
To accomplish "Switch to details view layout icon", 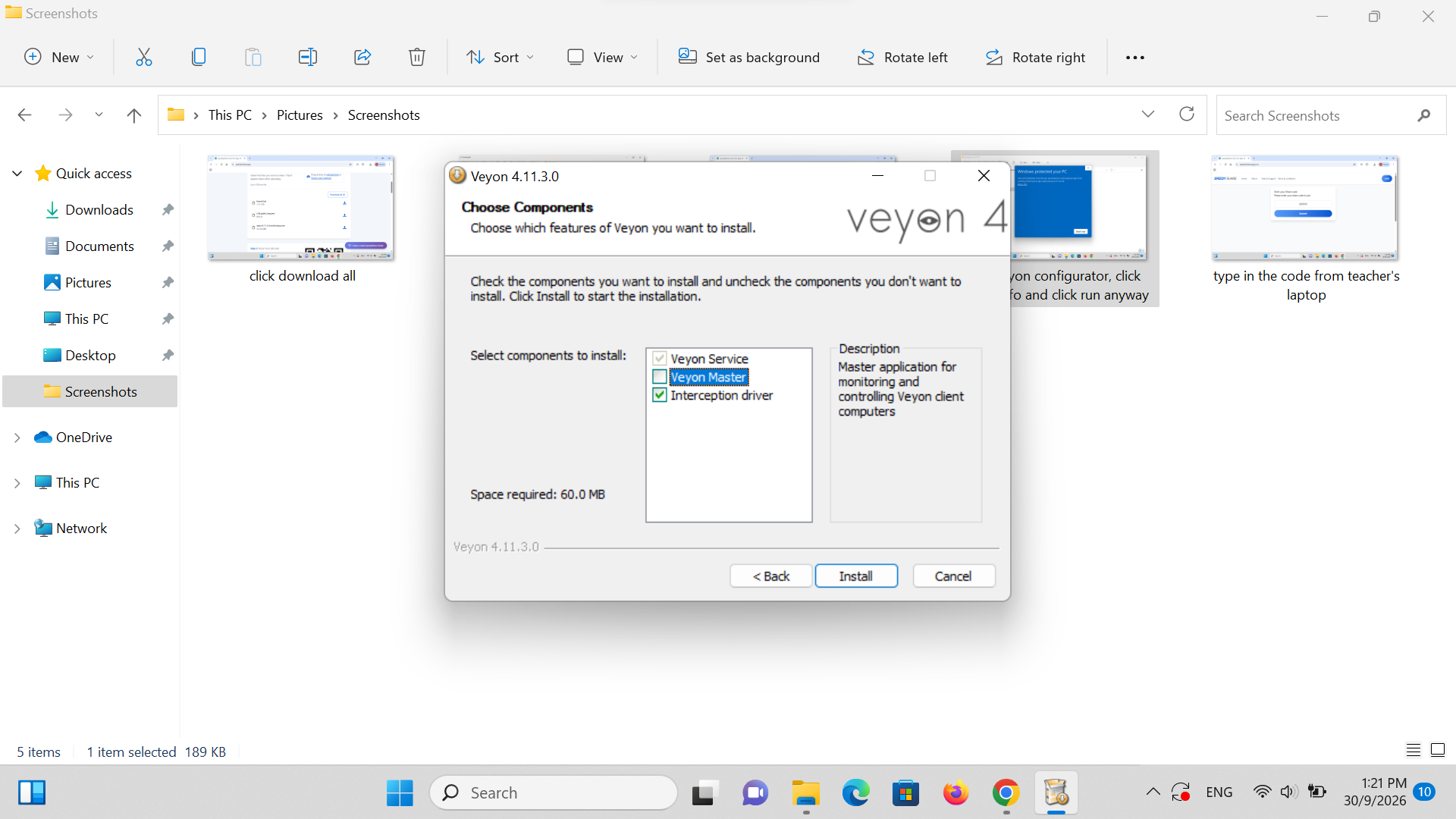I will click(x=1414, y=750).
